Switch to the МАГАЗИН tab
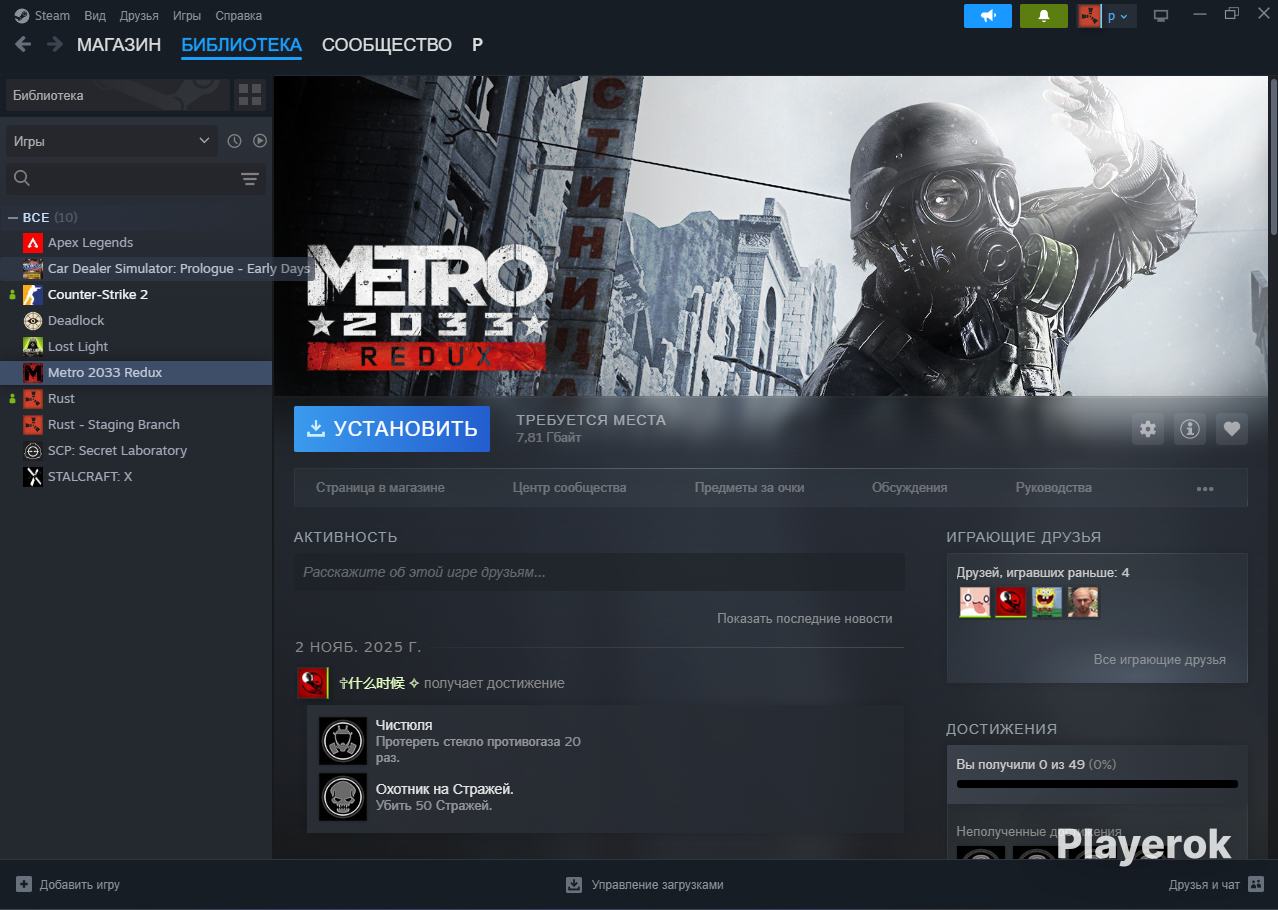 [x=119, y=45]
